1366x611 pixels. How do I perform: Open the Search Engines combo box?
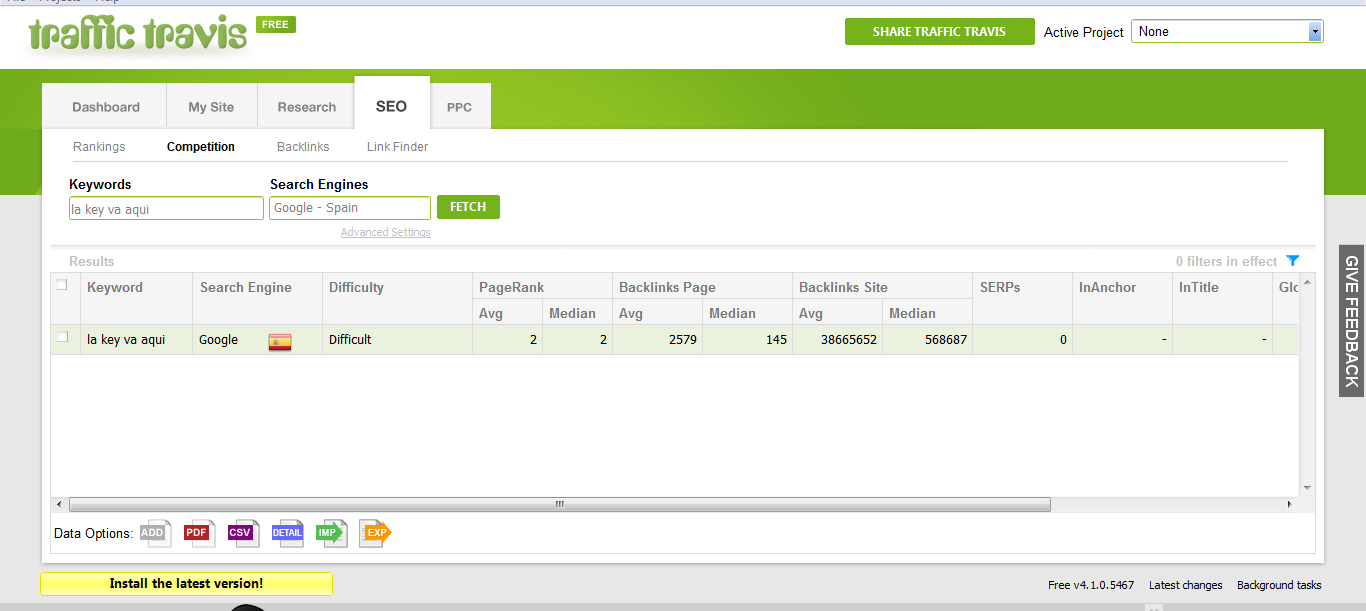coord(350,208)
